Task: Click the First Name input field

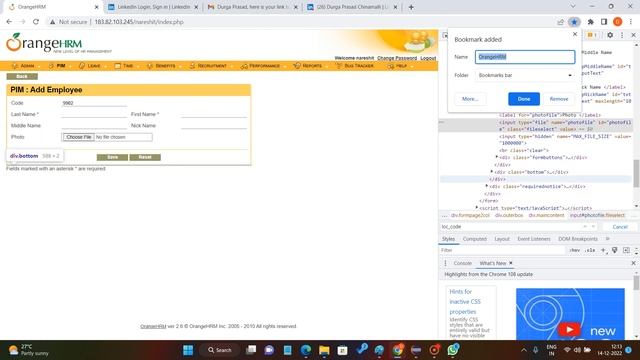Action: coord(214,114)
